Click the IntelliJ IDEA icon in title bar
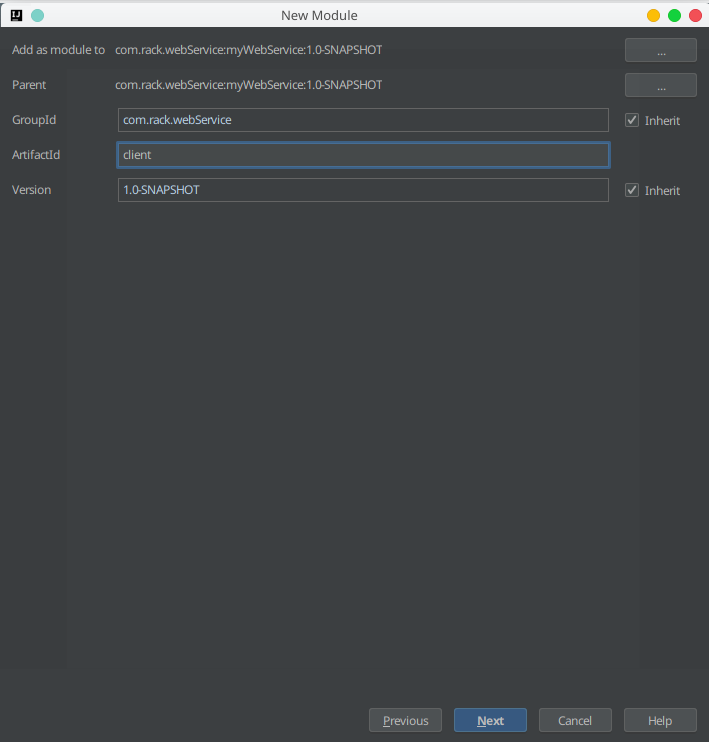Image resolution: width=709 pixels, height=742 pixels. [x=17, y=16]
